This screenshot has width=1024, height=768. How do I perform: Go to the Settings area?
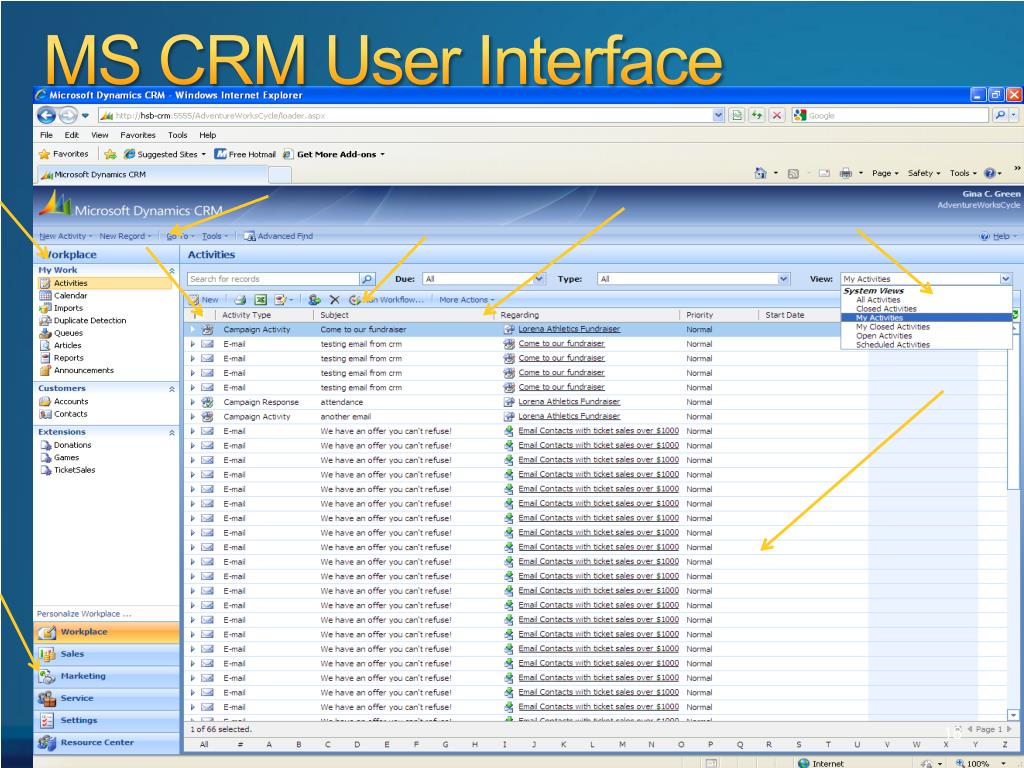[x=106, y=720]
